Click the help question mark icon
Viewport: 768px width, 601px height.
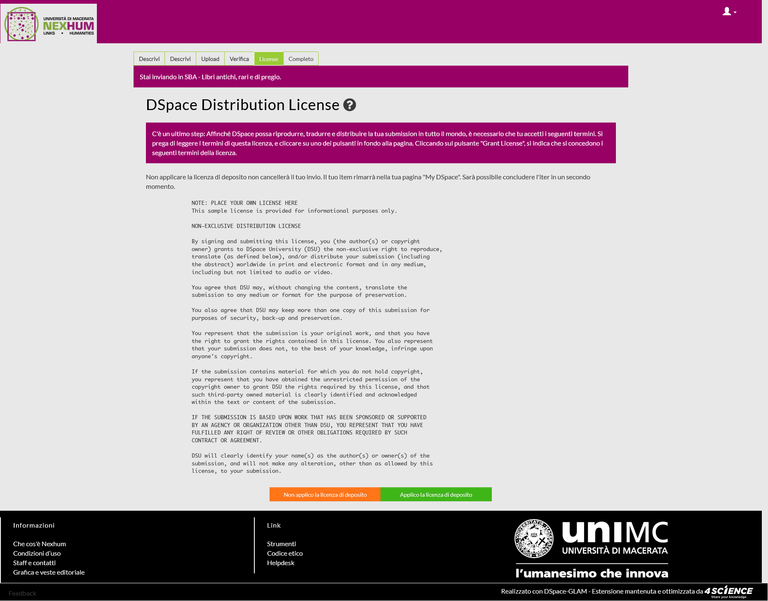point(349,105)
